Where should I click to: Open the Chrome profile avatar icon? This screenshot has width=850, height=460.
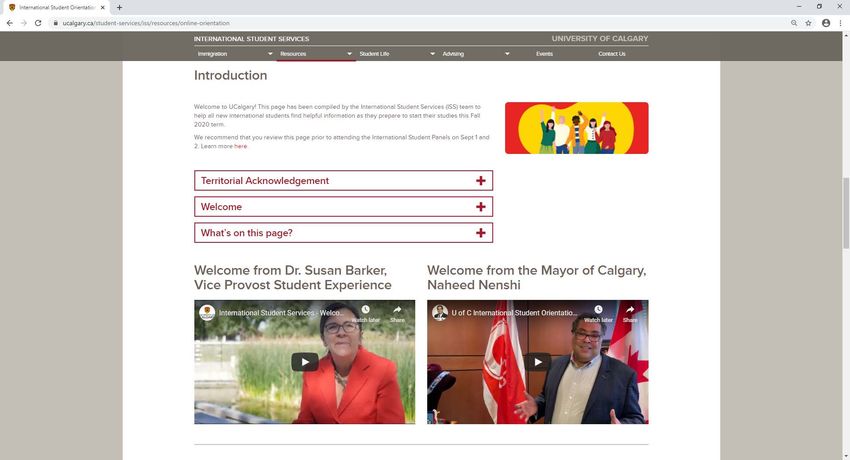pos(826,23)
